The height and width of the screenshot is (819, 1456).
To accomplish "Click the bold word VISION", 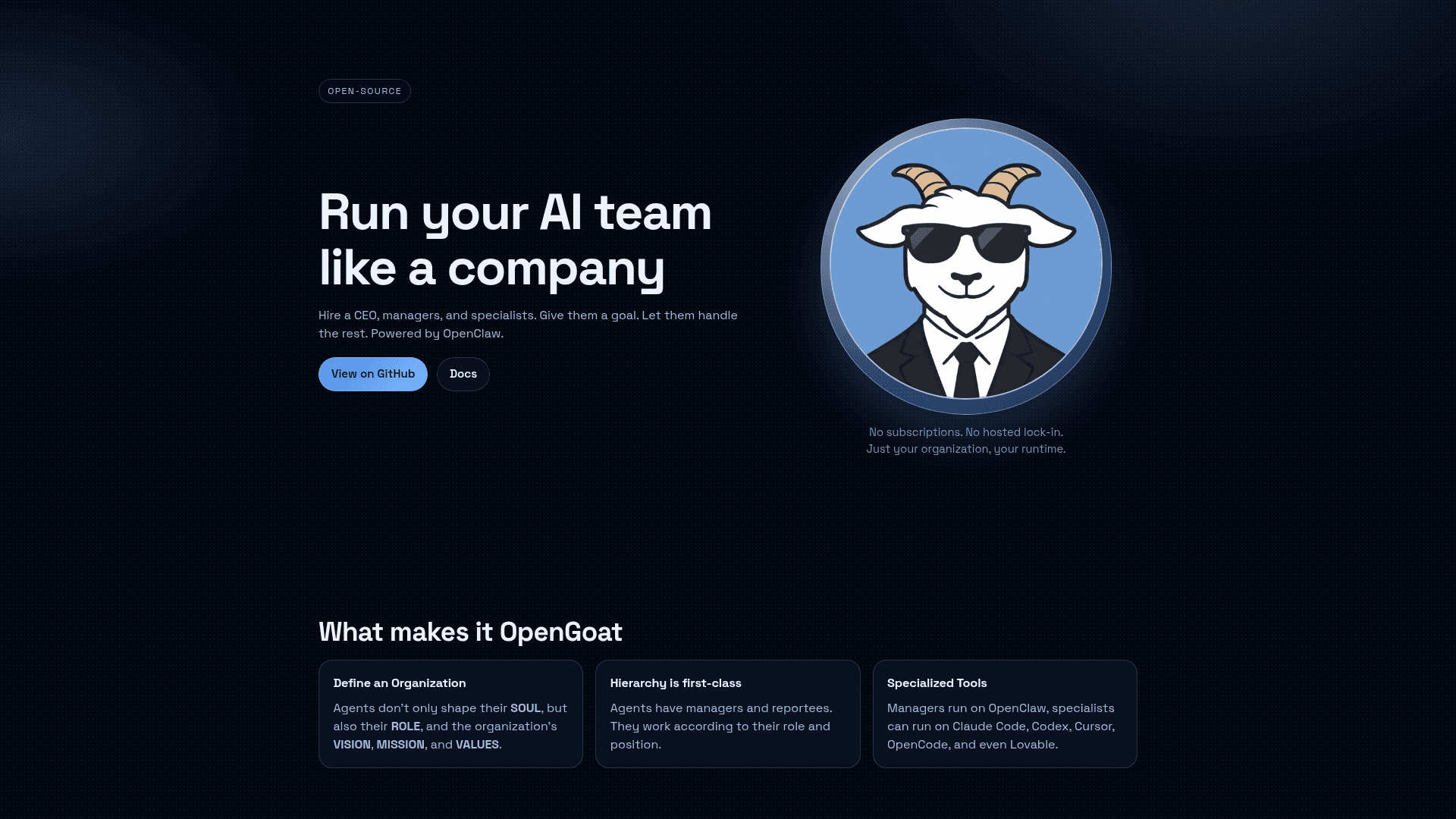I will 352,745.
